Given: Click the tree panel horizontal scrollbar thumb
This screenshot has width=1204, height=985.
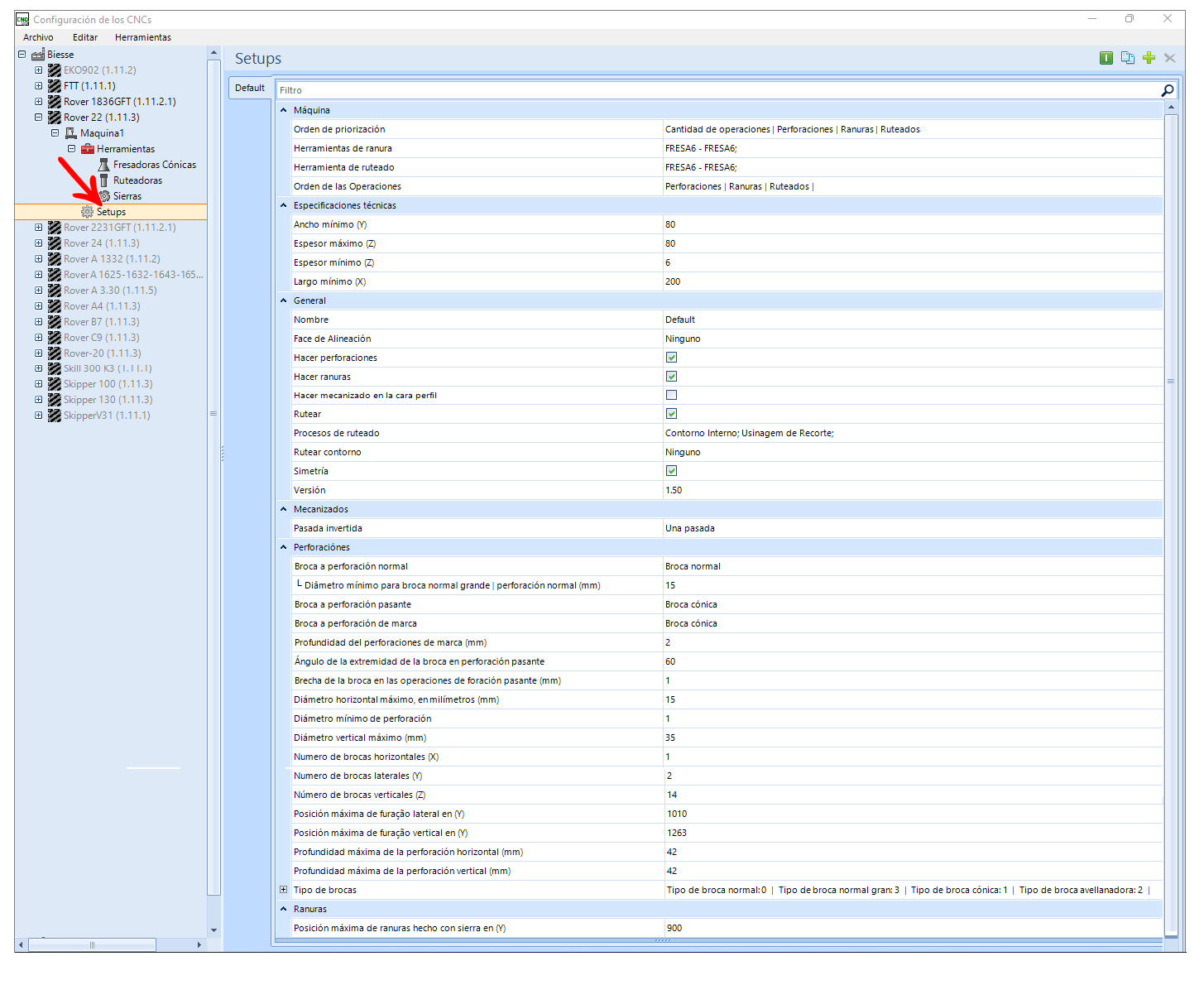Looking at the screenshot, I should coord(92,944).
